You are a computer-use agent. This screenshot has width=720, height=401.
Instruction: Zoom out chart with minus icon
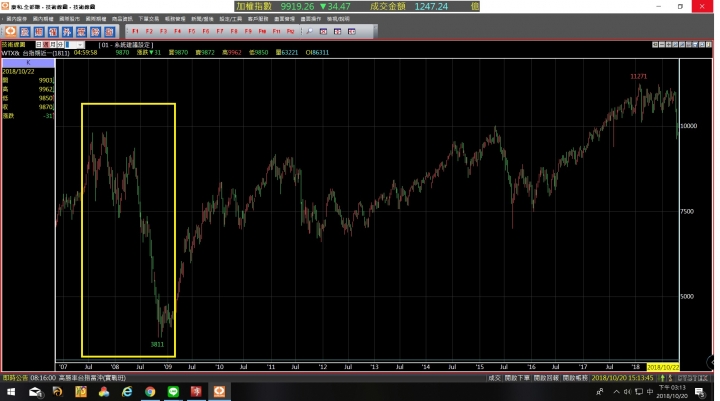[x=662, y=45]
